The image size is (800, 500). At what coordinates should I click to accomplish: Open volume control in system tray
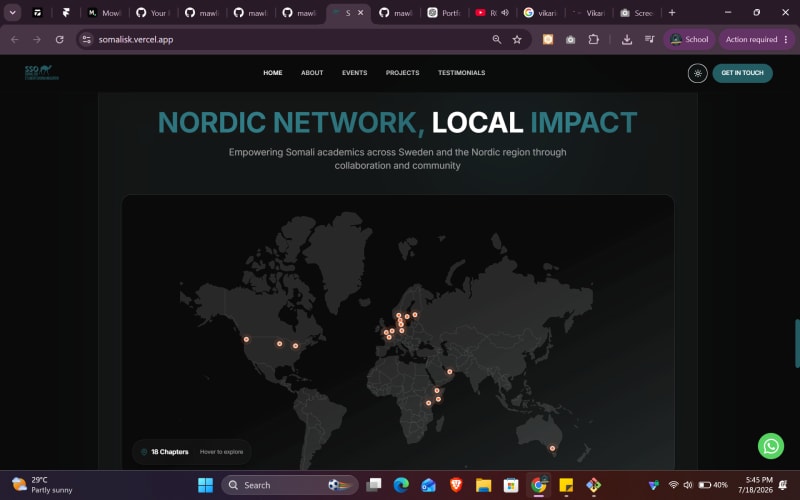pos(688,485)
